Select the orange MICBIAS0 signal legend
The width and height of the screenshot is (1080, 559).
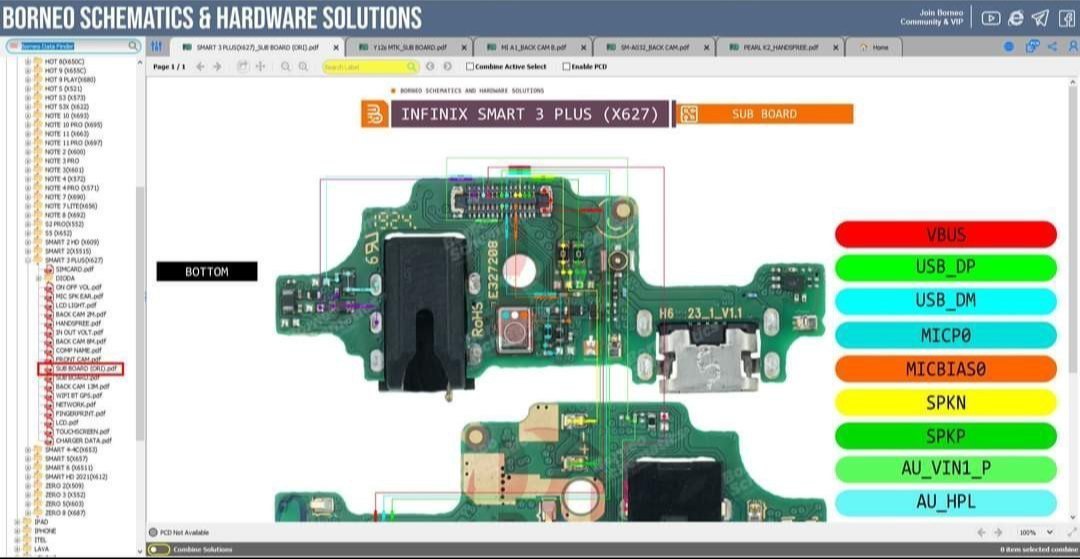click(x=945, y=369)
